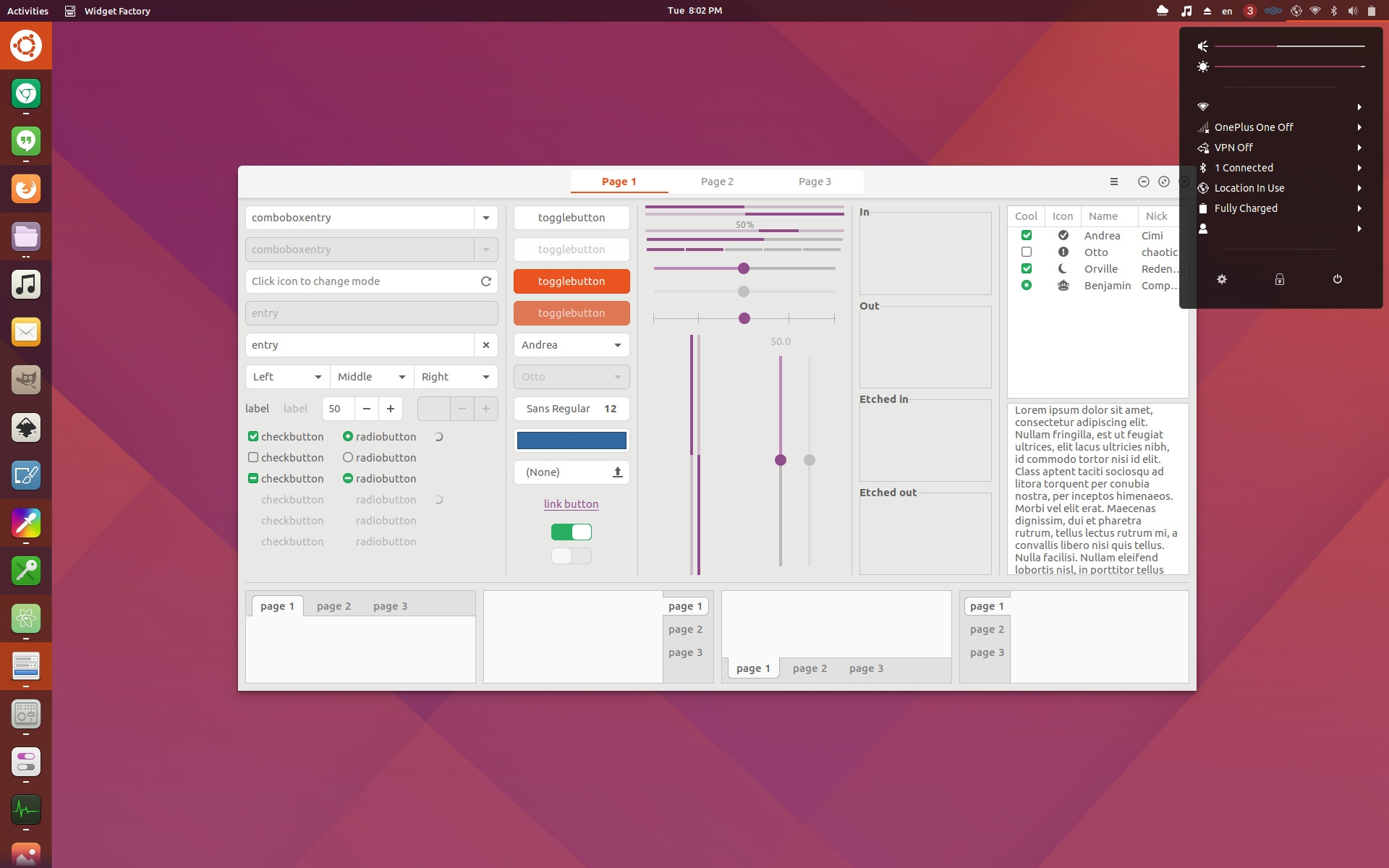
Task: Click the blue color chooser button
Action: point(572,441)
